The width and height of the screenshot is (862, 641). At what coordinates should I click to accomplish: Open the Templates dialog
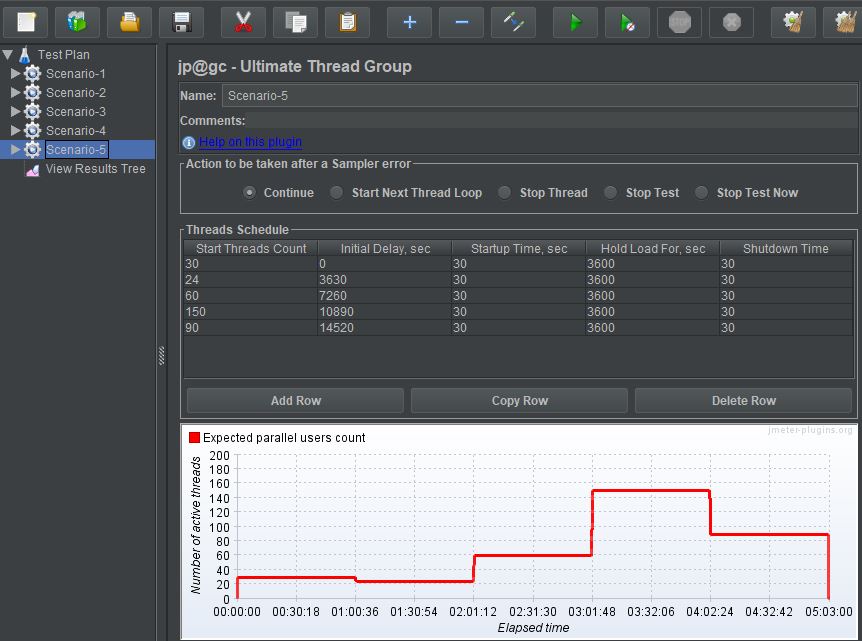(78, 21)
